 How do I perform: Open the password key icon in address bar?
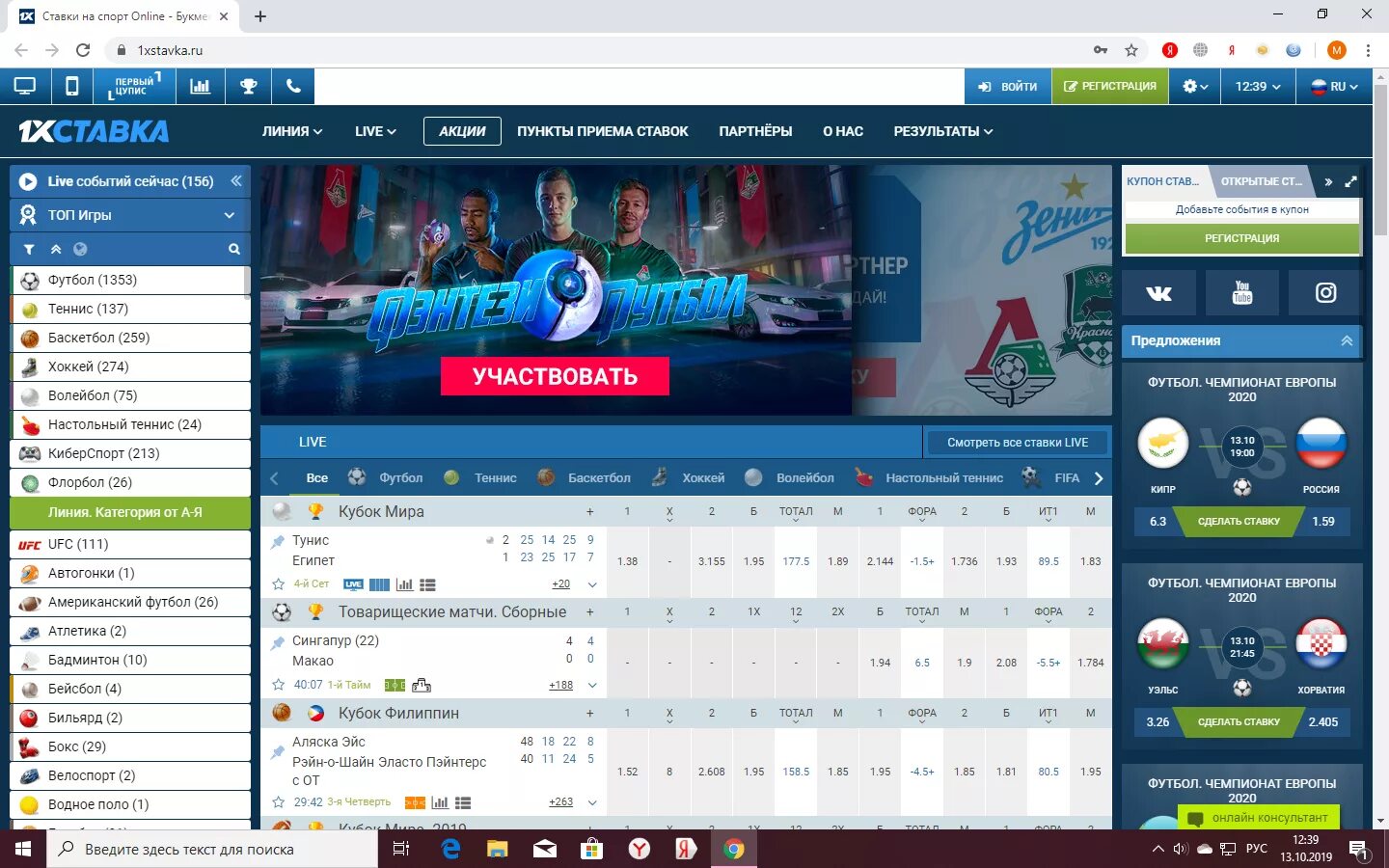(1101, 50)
